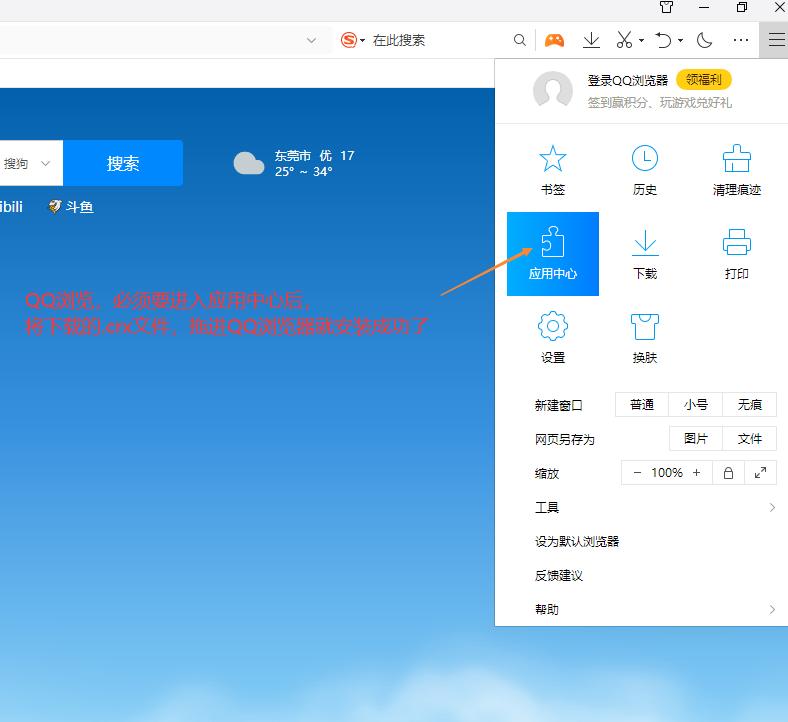The image size is (788, 722).
Task: Click the 25° ~ 34° temperature text
Action: click(304, 172)
